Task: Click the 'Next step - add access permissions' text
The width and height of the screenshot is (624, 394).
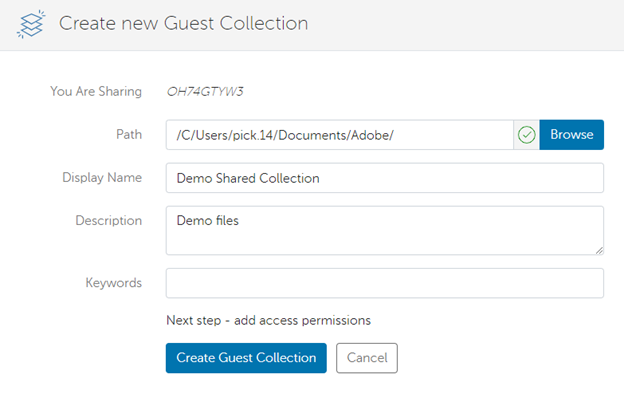Action: (269, 320)
